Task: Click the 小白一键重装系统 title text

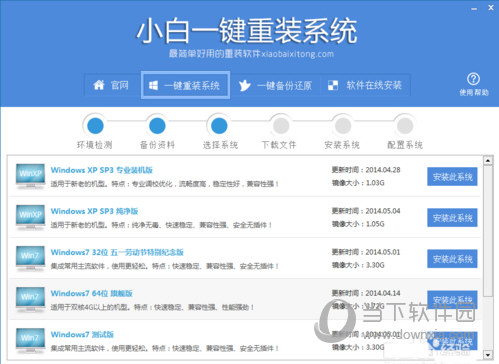Action: point(247,31)
